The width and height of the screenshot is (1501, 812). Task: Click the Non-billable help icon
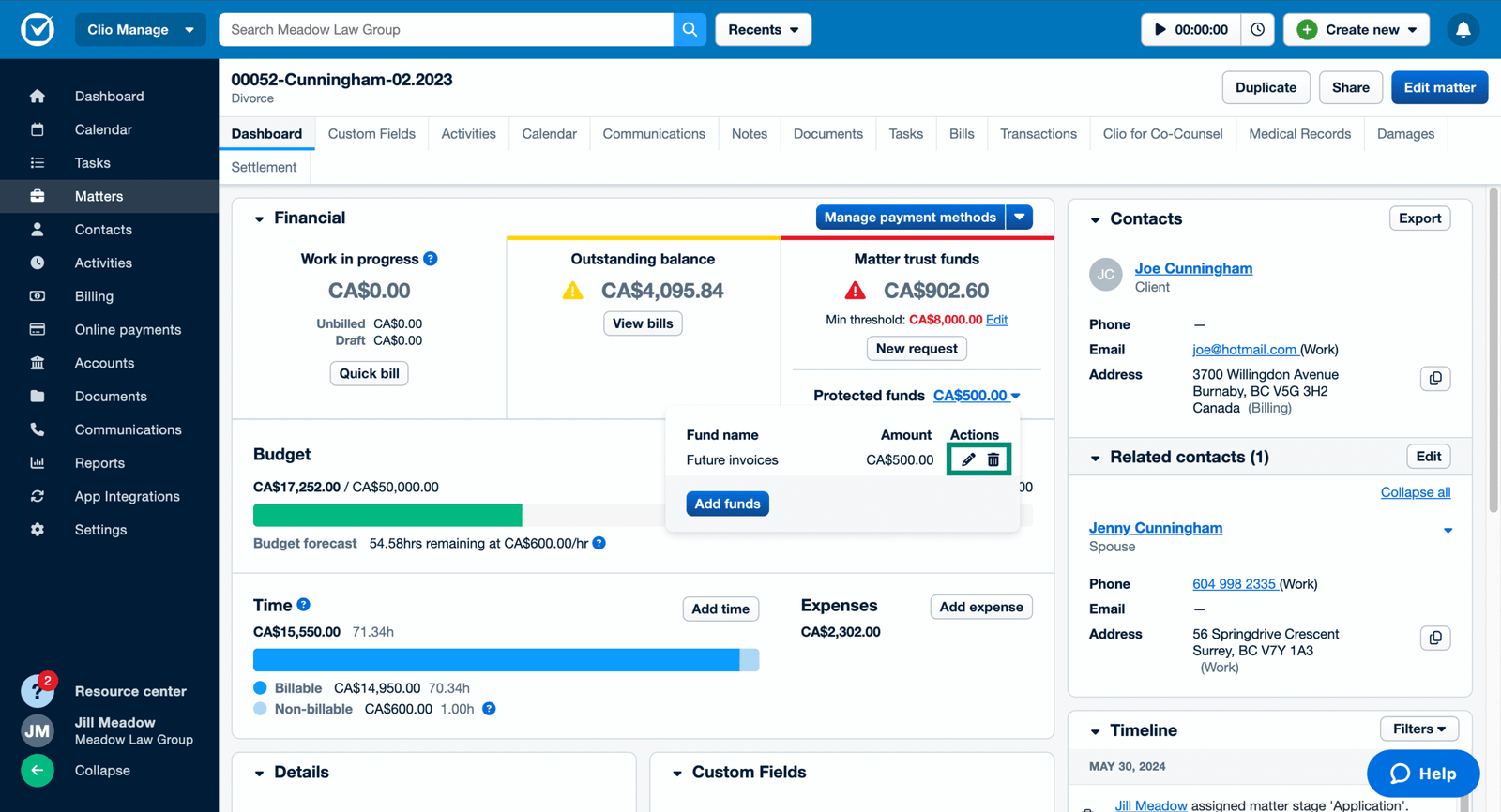click(489, 709)
